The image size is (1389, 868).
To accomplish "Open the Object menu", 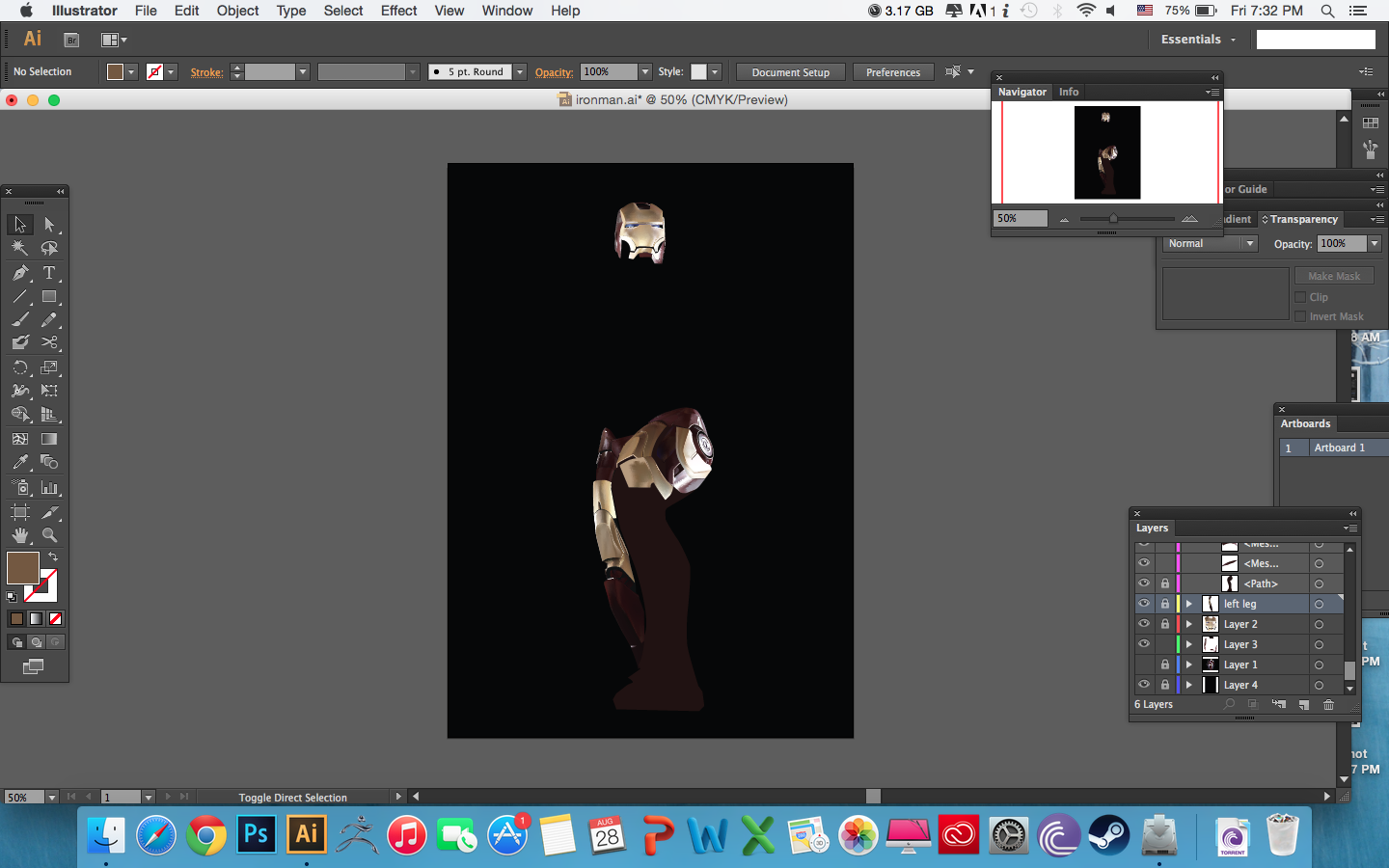I will [x=237, y=11].
